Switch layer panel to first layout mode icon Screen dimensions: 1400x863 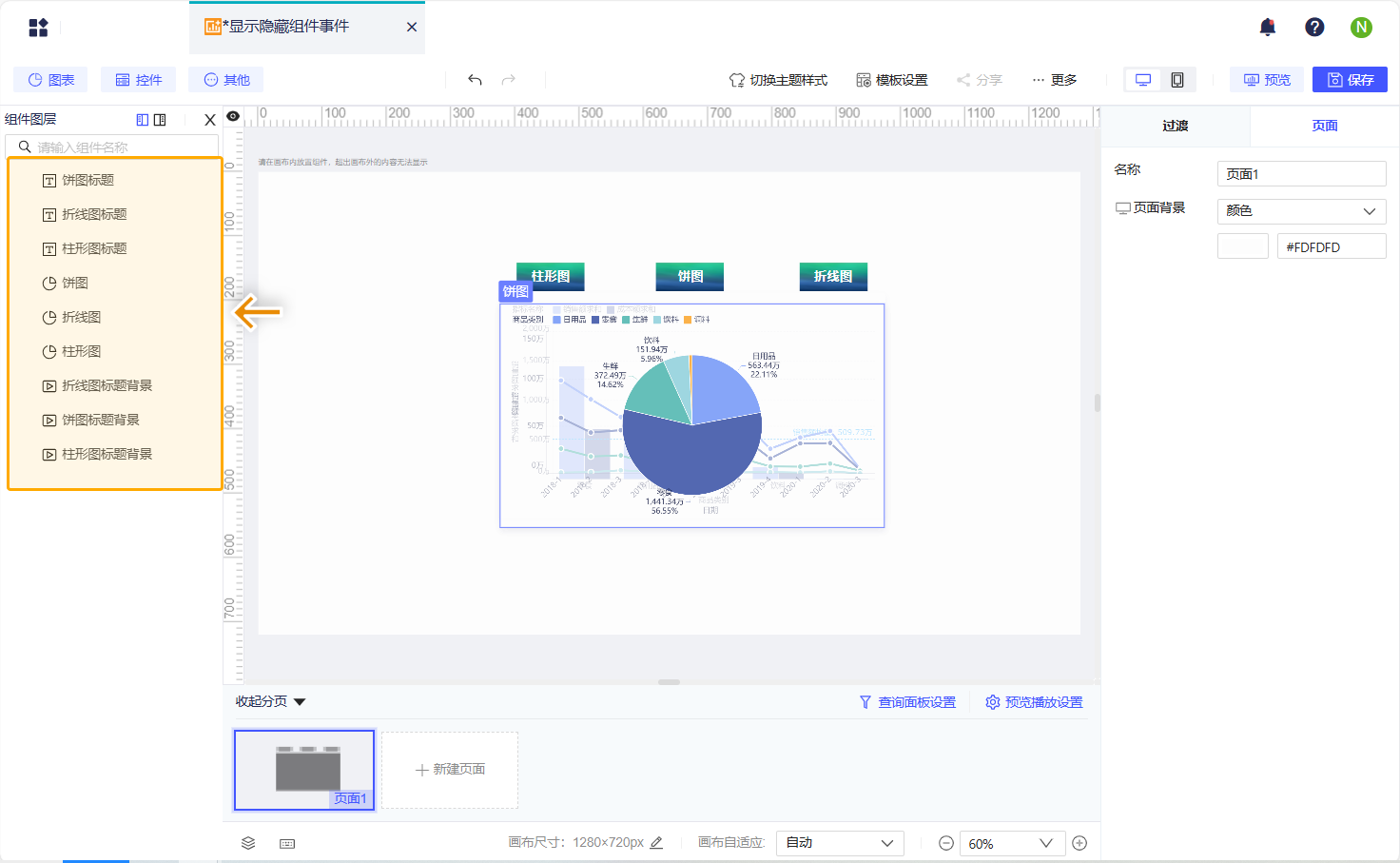143,120
